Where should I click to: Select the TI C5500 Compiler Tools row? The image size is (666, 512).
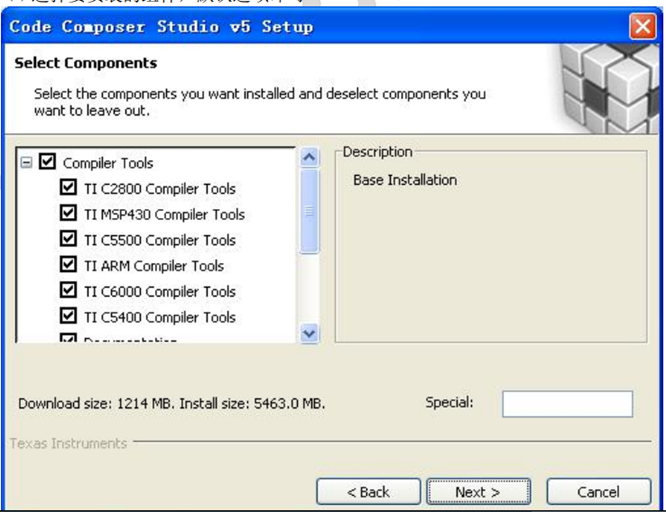(160, 240)
